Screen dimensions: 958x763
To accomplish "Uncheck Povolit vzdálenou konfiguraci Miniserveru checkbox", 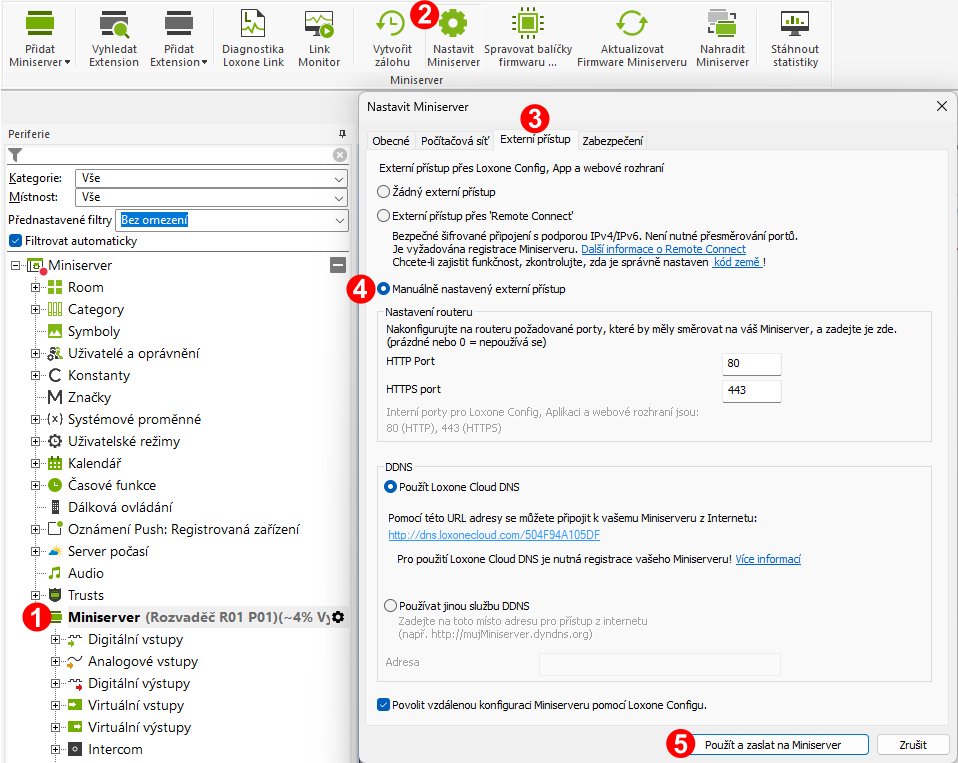I will coord(384,705).
